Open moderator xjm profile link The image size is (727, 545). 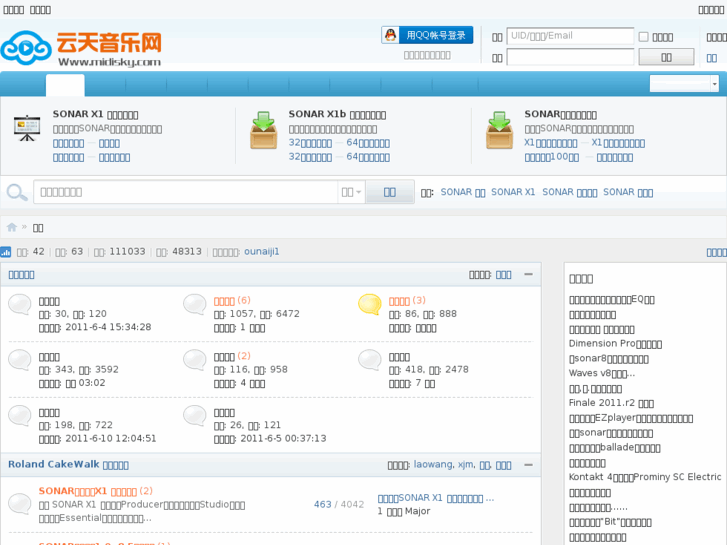(x=466, y=464)
